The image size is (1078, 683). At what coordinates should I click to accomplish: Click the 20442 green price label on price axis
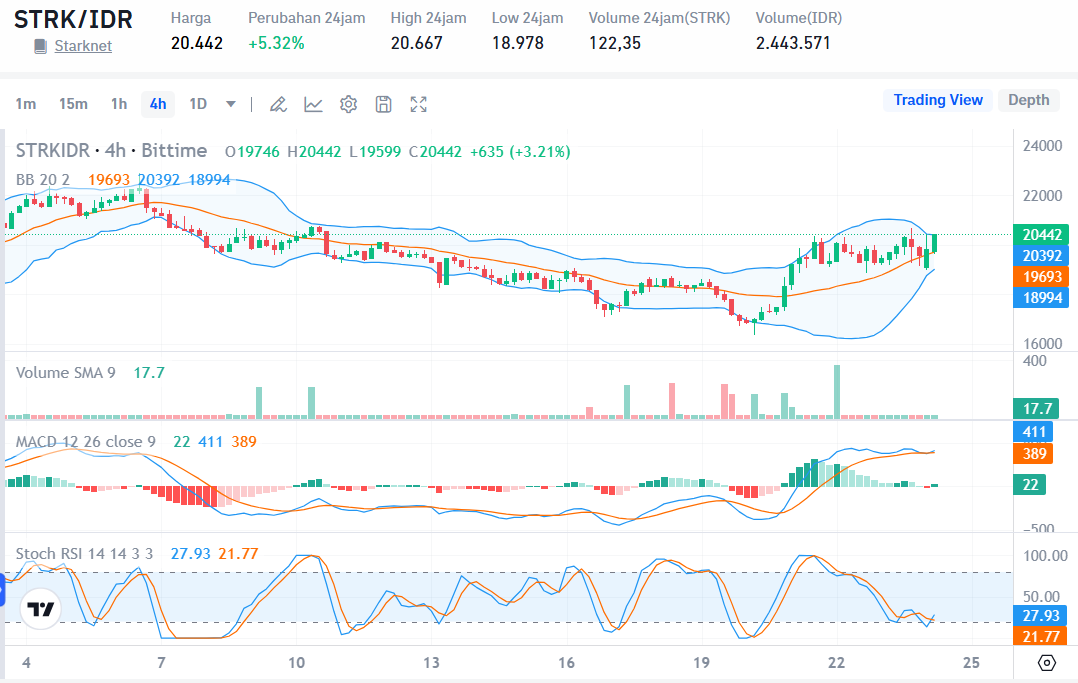tap(1040, 234)
